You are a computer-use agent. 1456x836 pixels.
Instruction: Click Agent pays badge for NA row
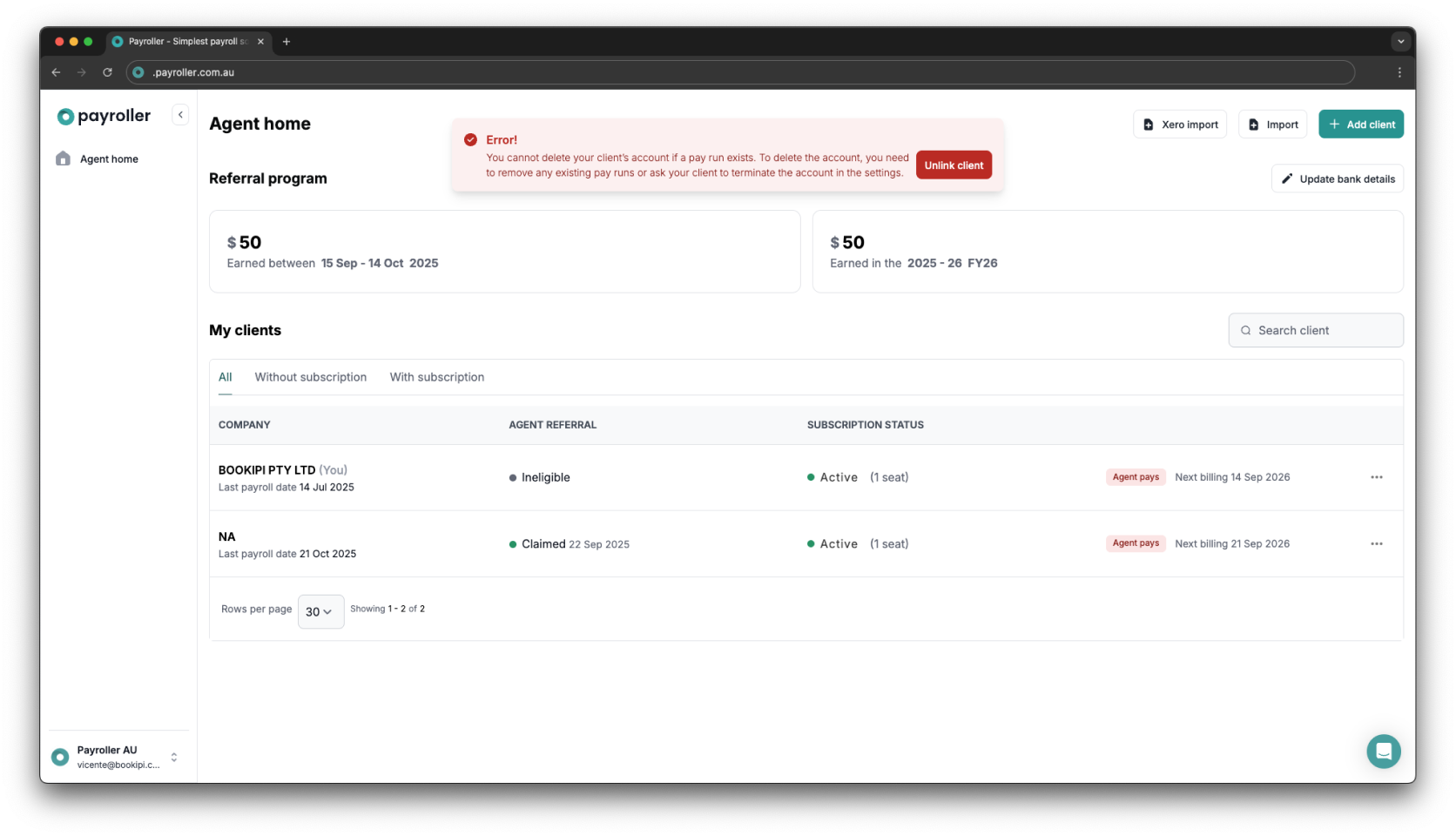[1136, 543]
